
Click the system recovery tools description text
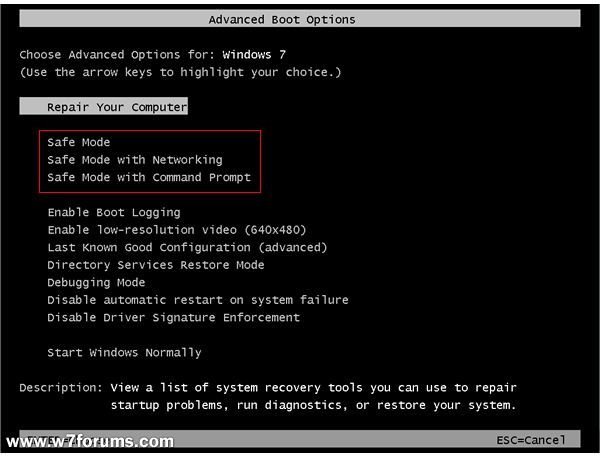(313, 397)
